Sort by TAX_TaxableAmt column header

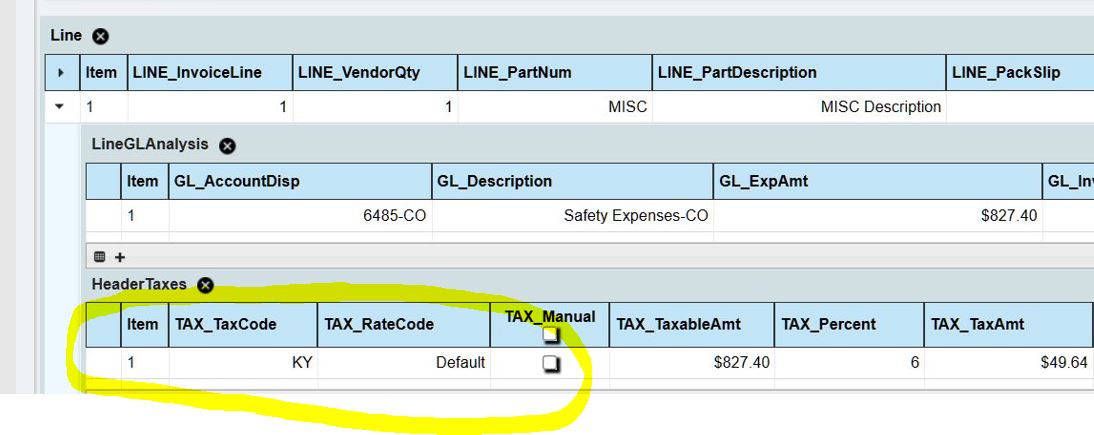pos(691,325)
